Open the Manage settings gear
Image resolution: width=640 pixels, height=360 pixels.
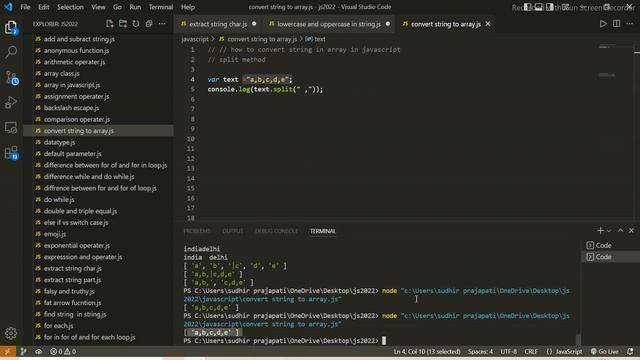[11, 333]
